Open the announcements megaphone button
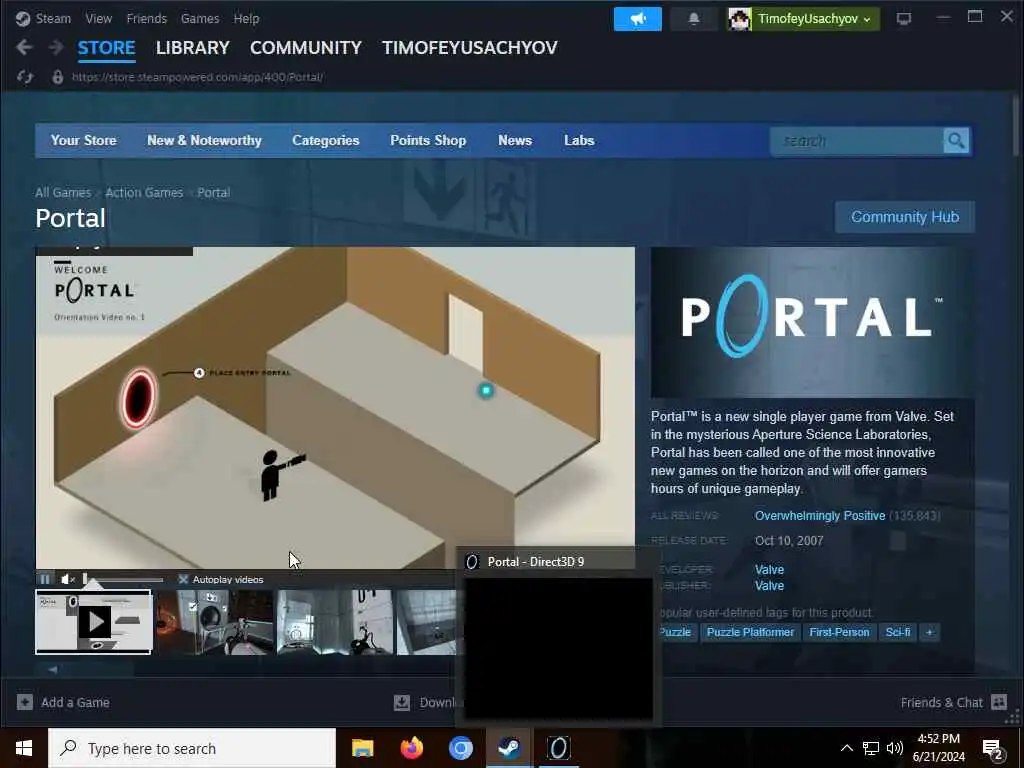 tap(637, 19)
